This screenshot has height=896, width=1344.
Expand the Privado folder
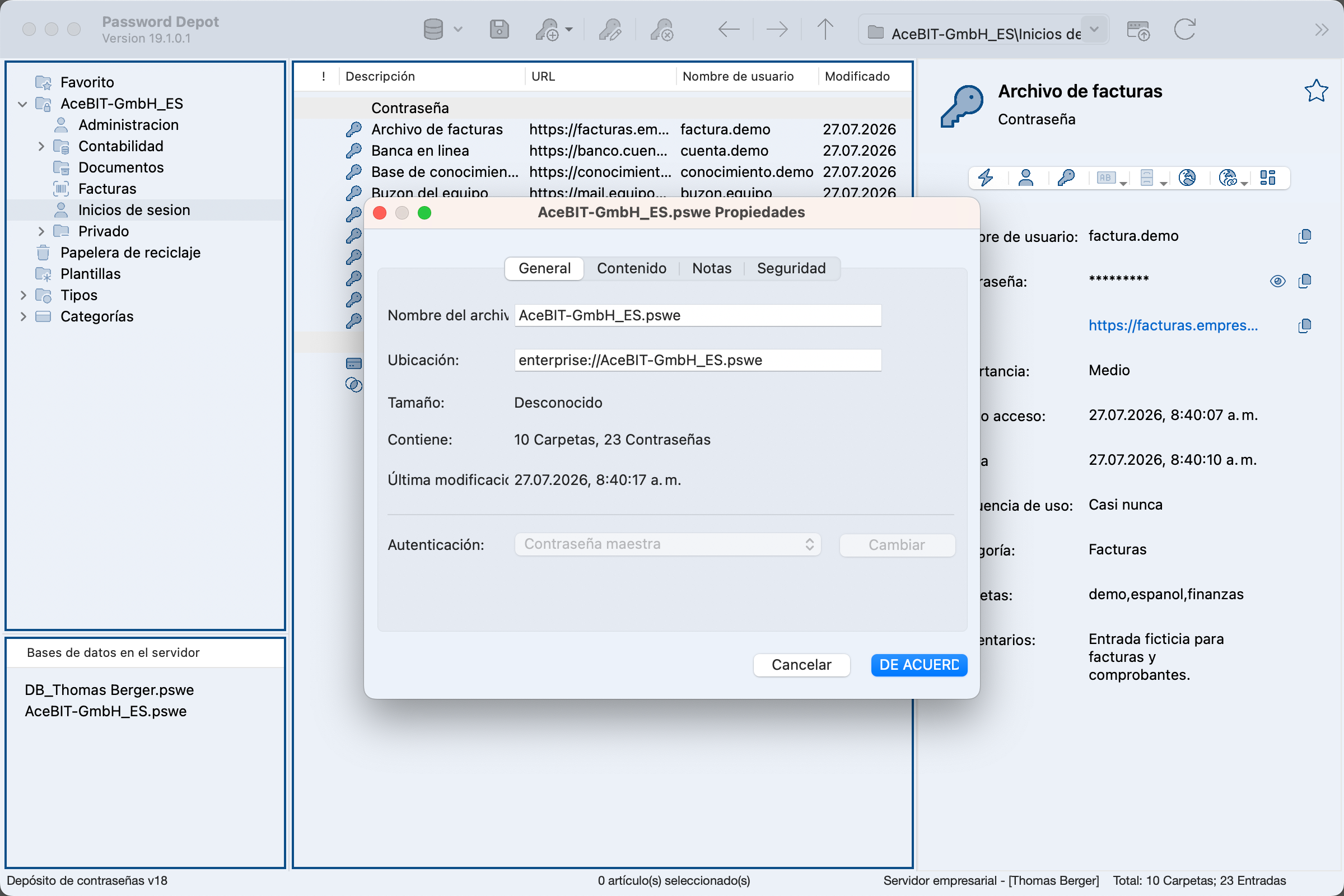coord(41,231)
